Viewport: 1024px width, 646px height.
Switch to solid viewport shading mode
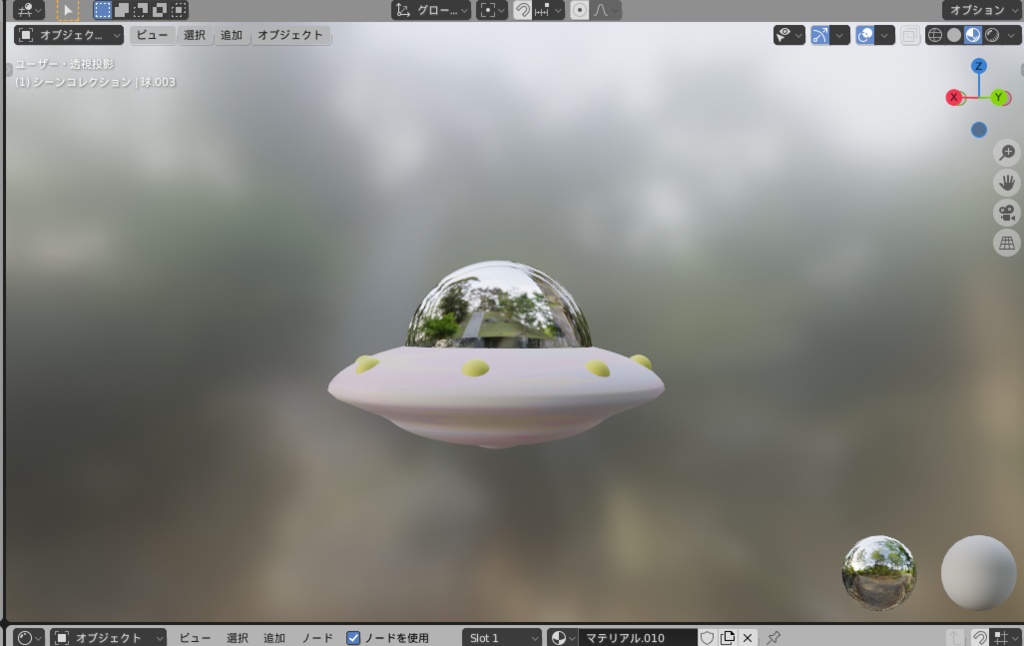(x=954, y=36)
